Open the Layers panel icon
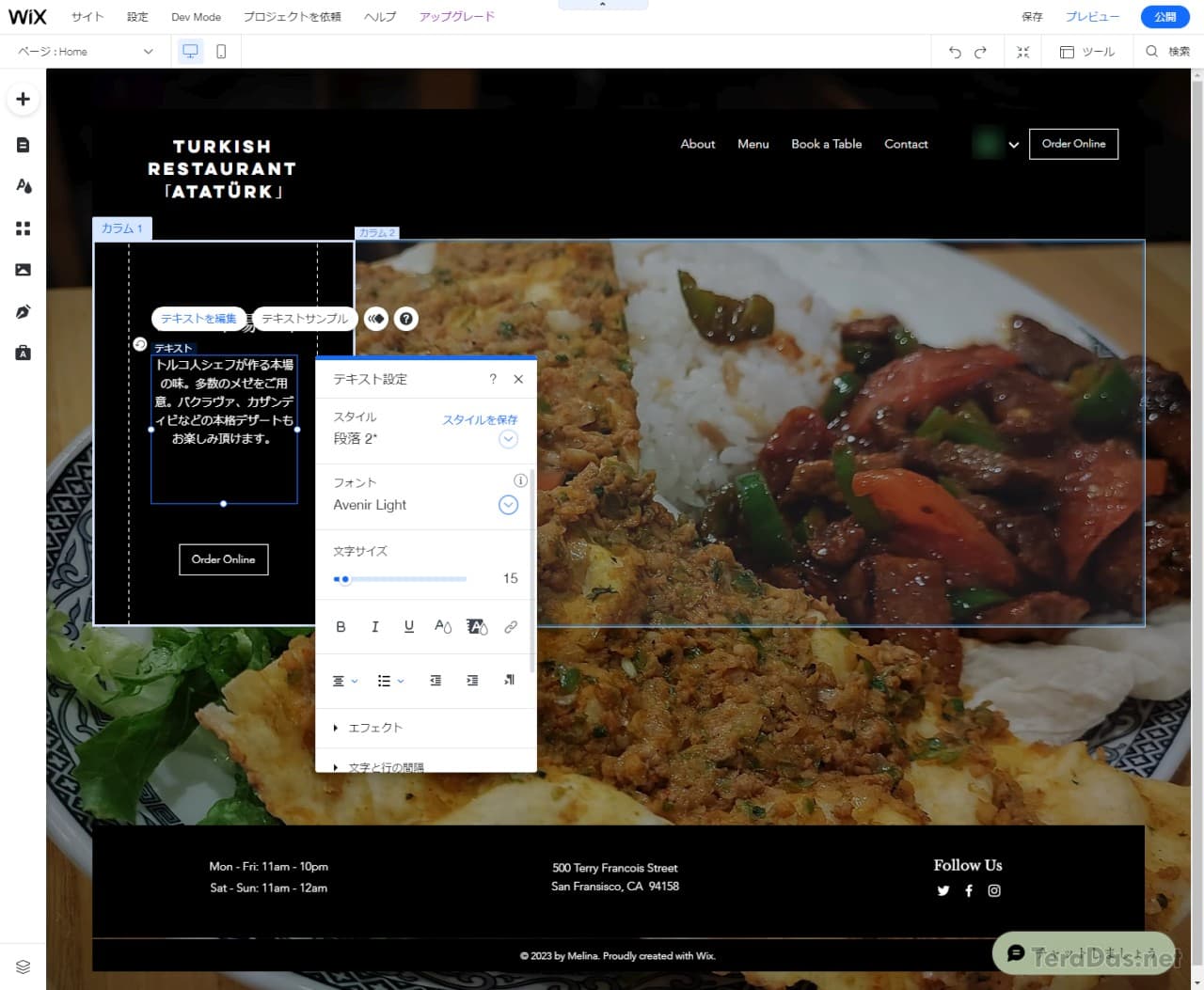 24,966
